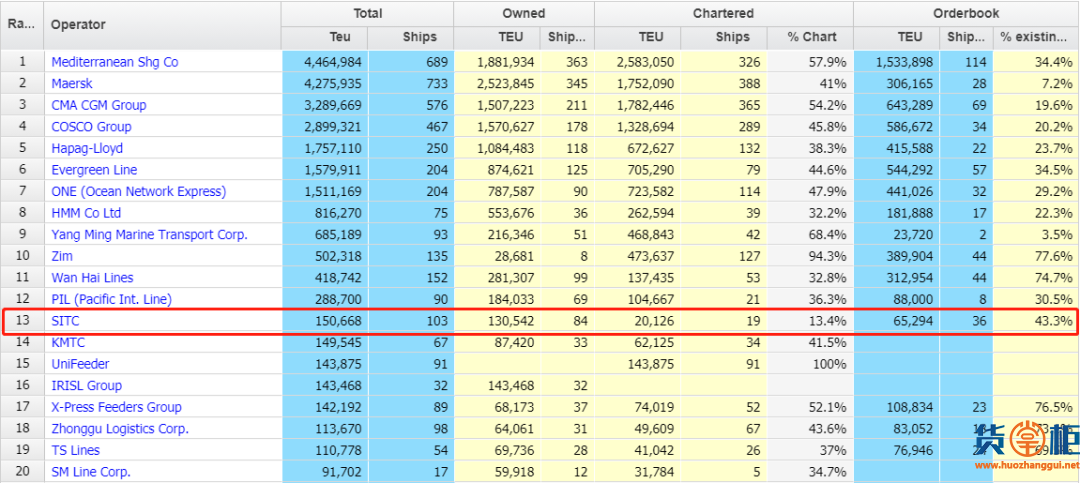Open the Zim operator link
The width and height of the screenshot is (1080, 483).
pyautogui.click(x=62, y=256)
